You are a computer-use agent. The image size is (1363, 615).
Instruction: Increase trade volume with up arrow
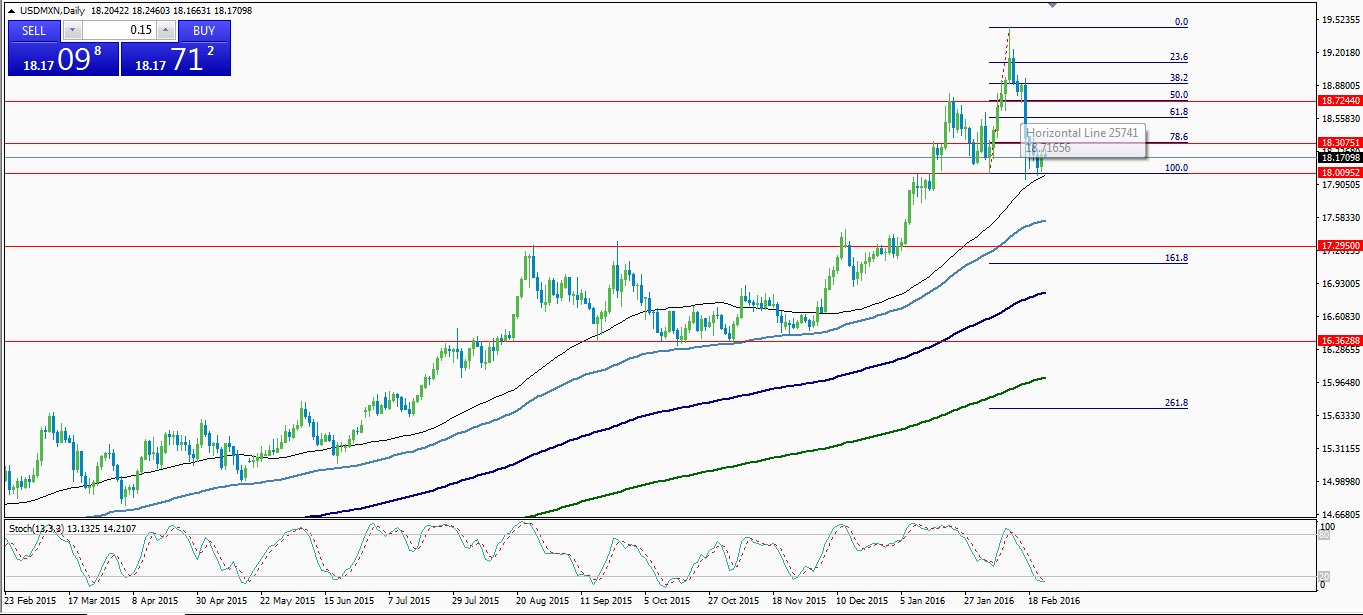point(167,30)
